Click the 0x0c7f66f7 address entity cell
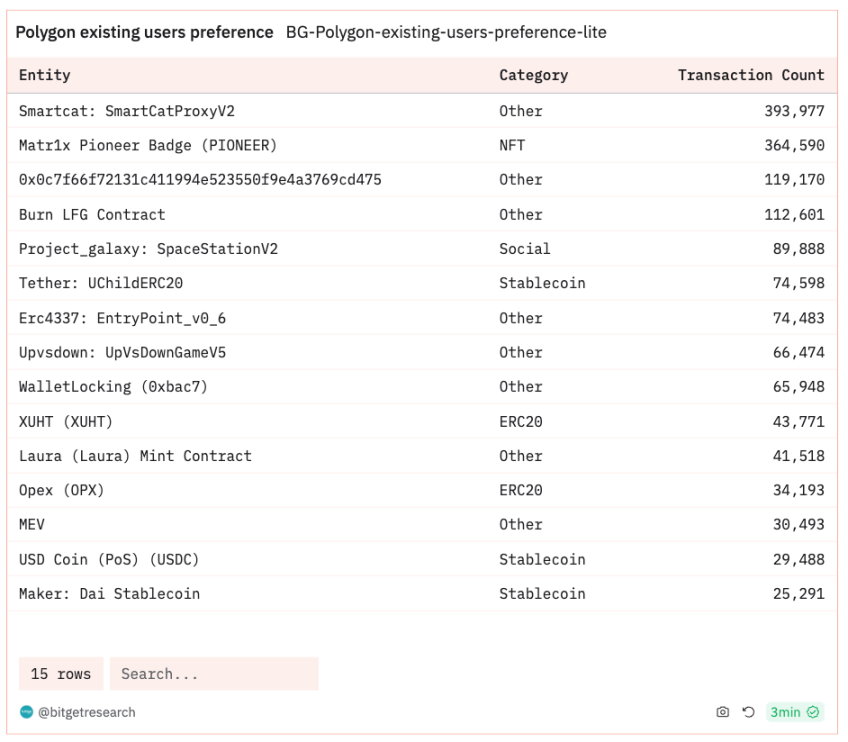The image size is (848, 742). (x=200, y=180)
